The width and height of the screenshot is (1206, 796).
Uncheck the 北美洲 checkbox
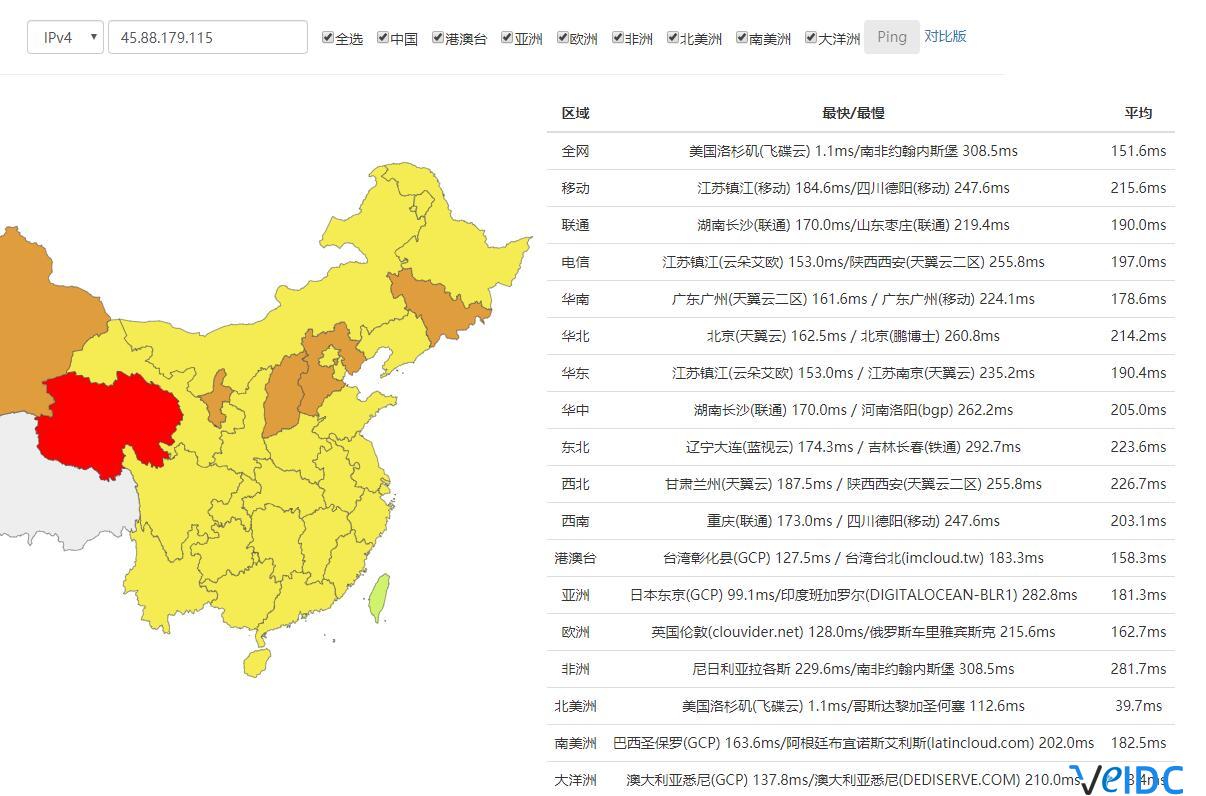point(673,38)
